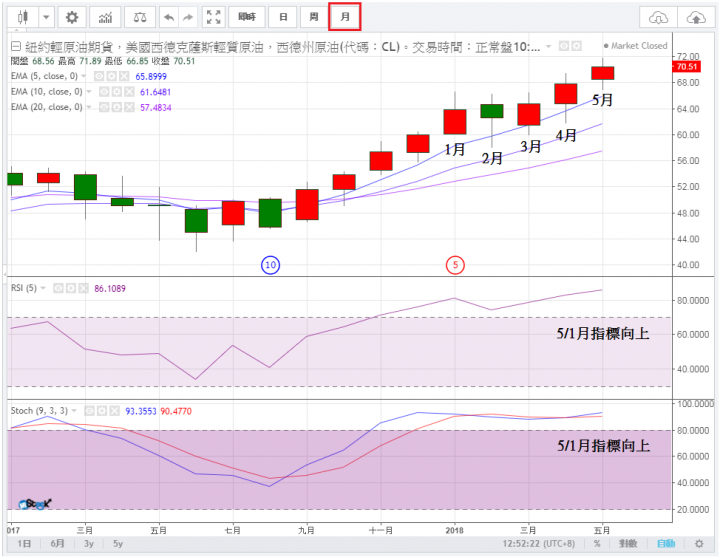This screenshot has height=557, width=720.
Task: Select the 周 weekly interval
Action: coord(314,17)
